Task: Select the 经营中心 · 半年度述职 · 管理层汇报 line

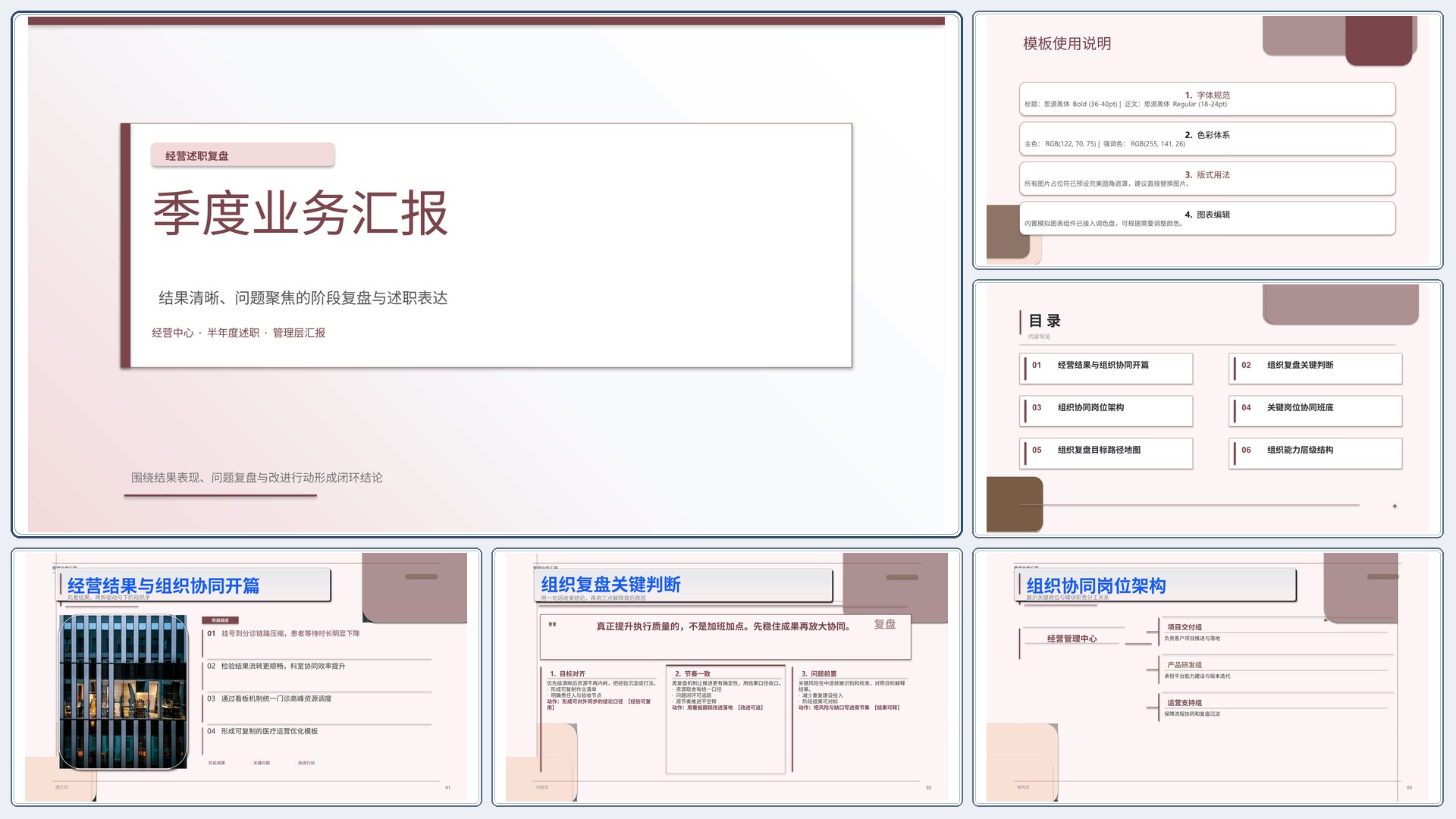Action: (x=238, y=333)
